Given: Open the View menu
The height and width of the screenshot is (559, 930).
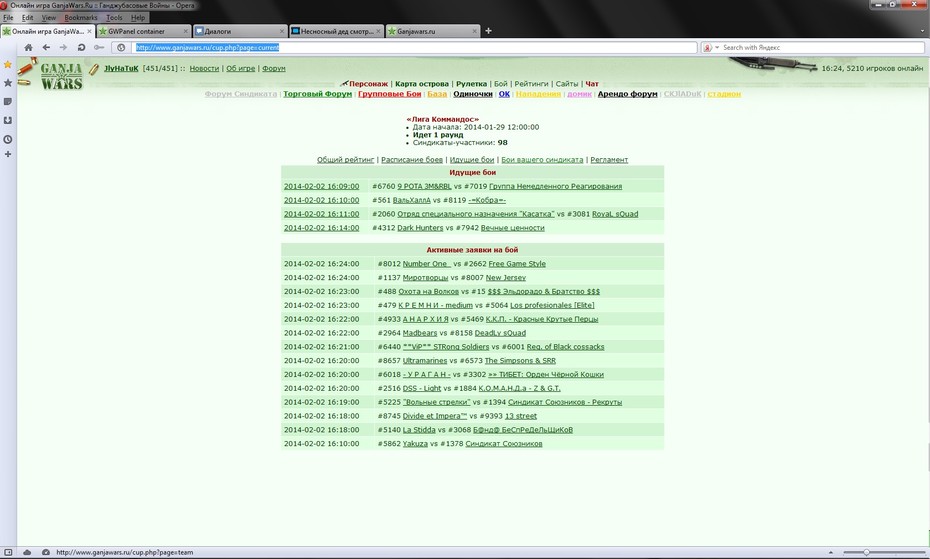Looking at the screenshot, I should (x=49, y=18).
